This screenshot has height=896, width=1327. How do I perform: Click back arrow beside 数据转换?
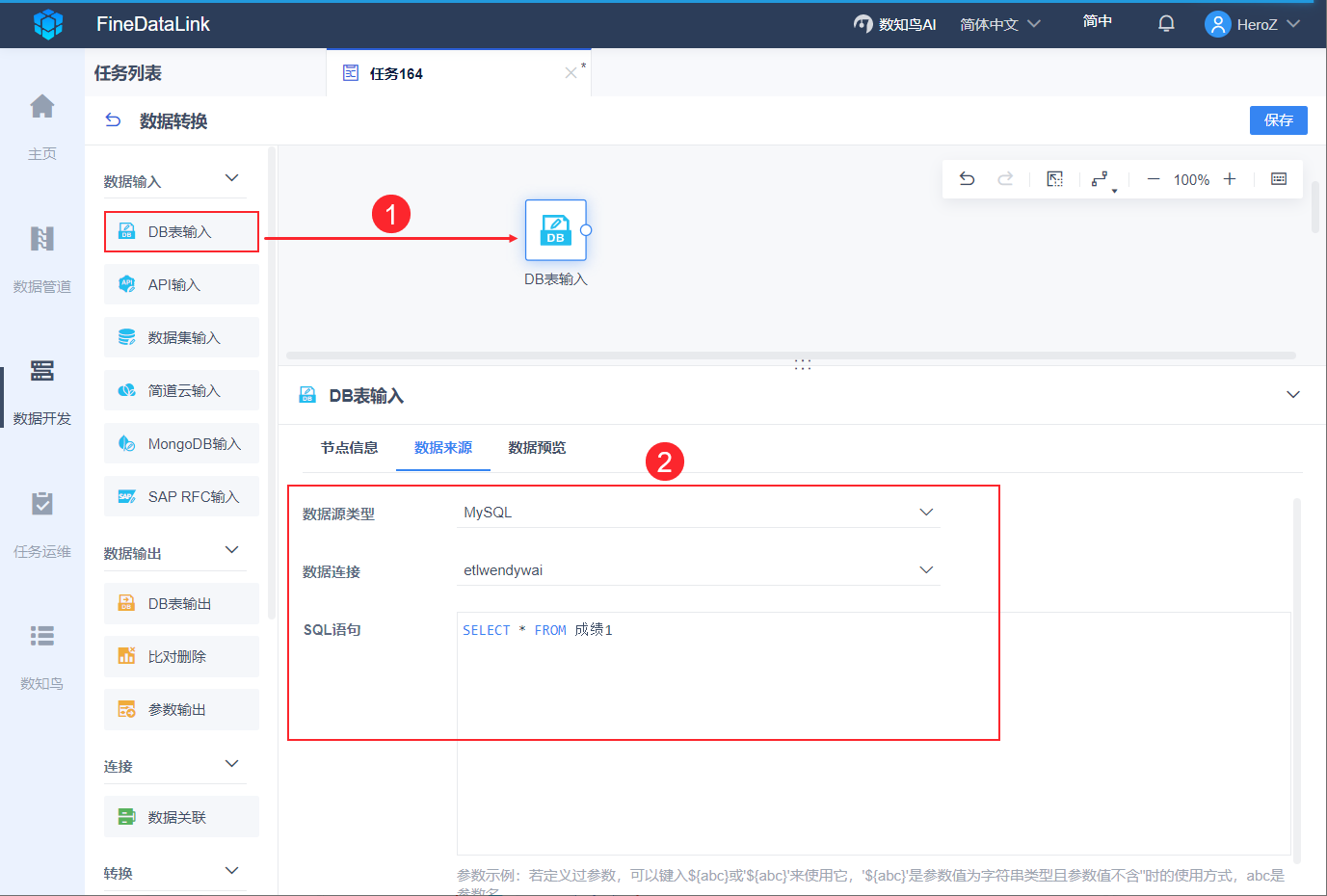click(113, 120)
